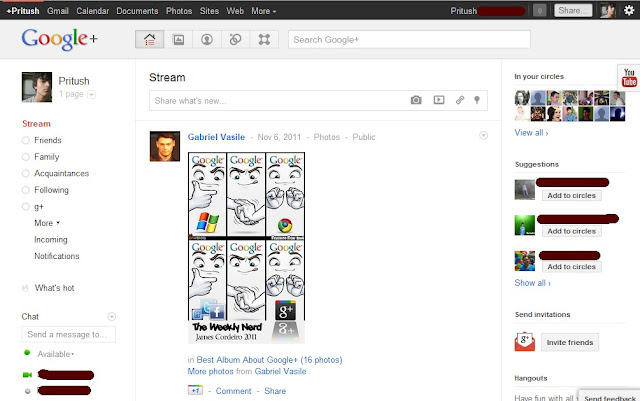Change the Available chat status dropdown

(56, 354)
